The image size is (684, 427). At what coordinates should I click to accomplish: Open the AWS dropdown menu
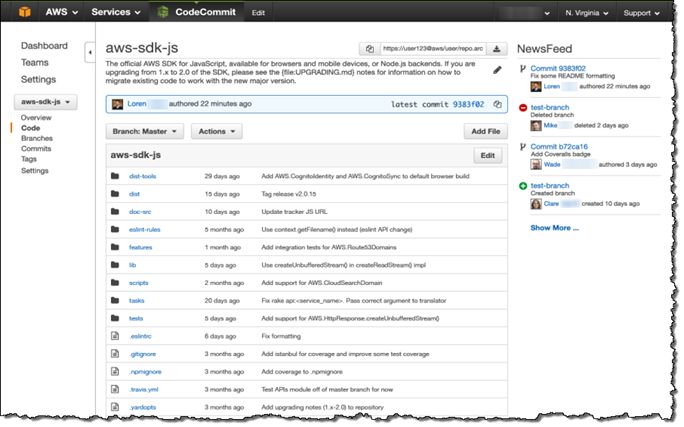click(x=62, y=12)
